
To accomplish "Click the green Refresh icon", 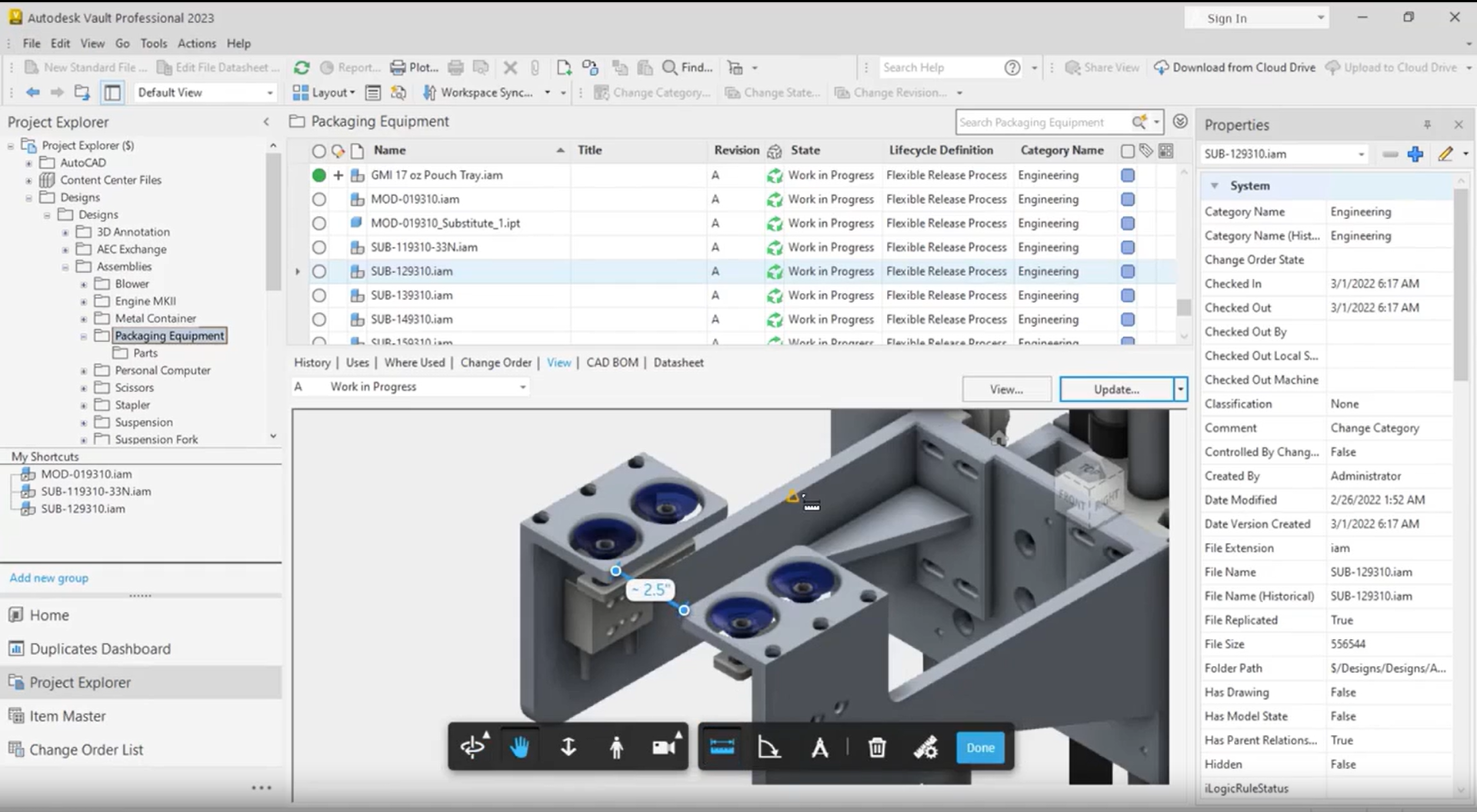I will [x=302, y=68].
